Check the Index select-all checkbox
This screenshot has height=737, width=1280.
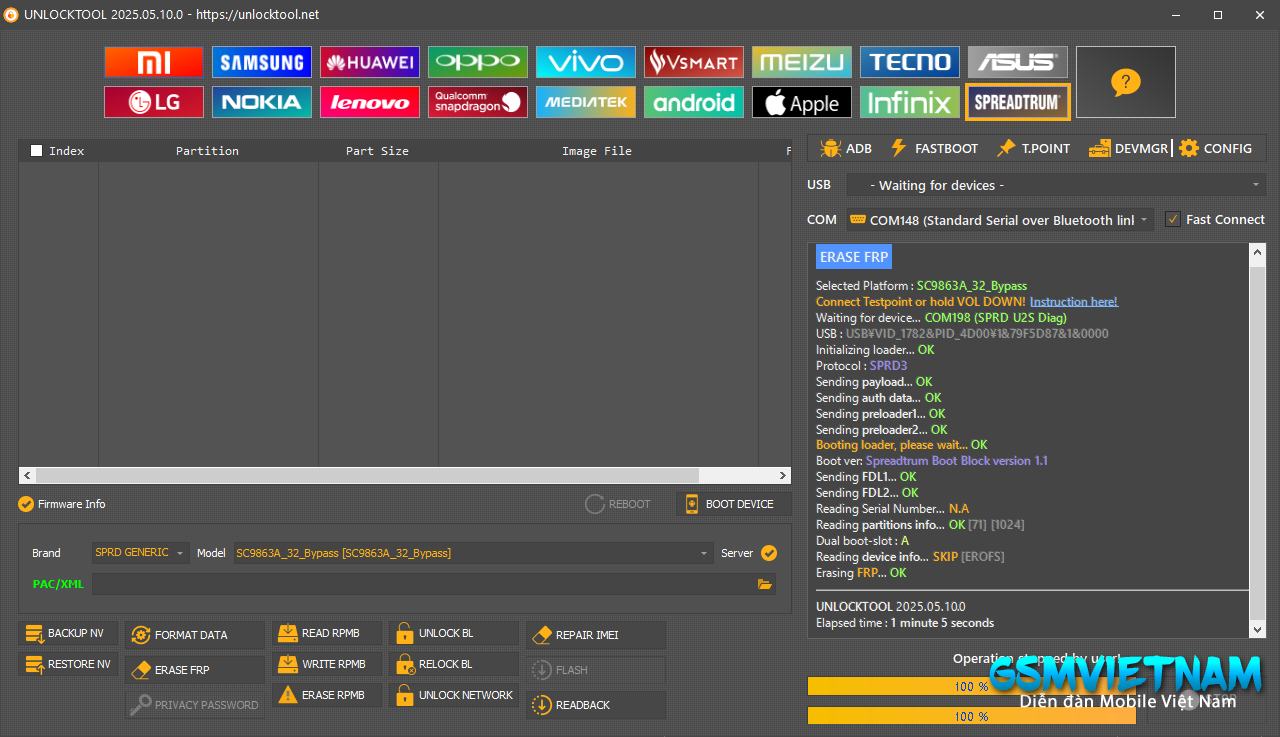(x=37, y=151)
